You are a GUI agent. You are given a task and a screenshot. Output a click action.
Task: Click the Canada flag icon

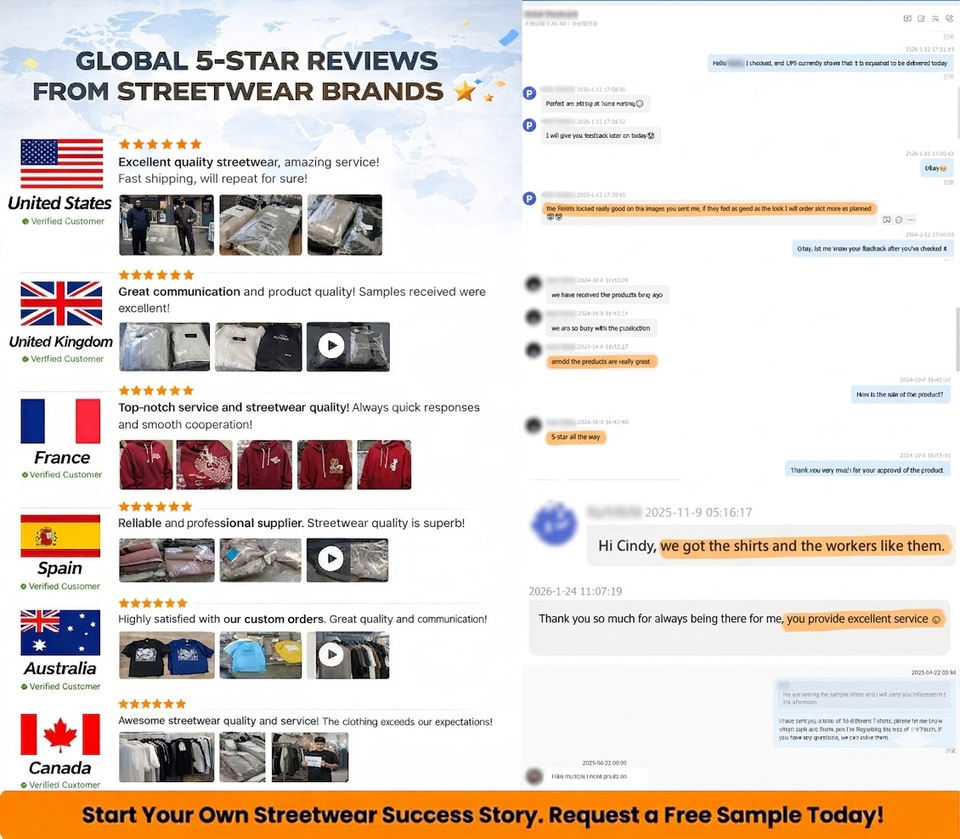[x=61, y=734]
